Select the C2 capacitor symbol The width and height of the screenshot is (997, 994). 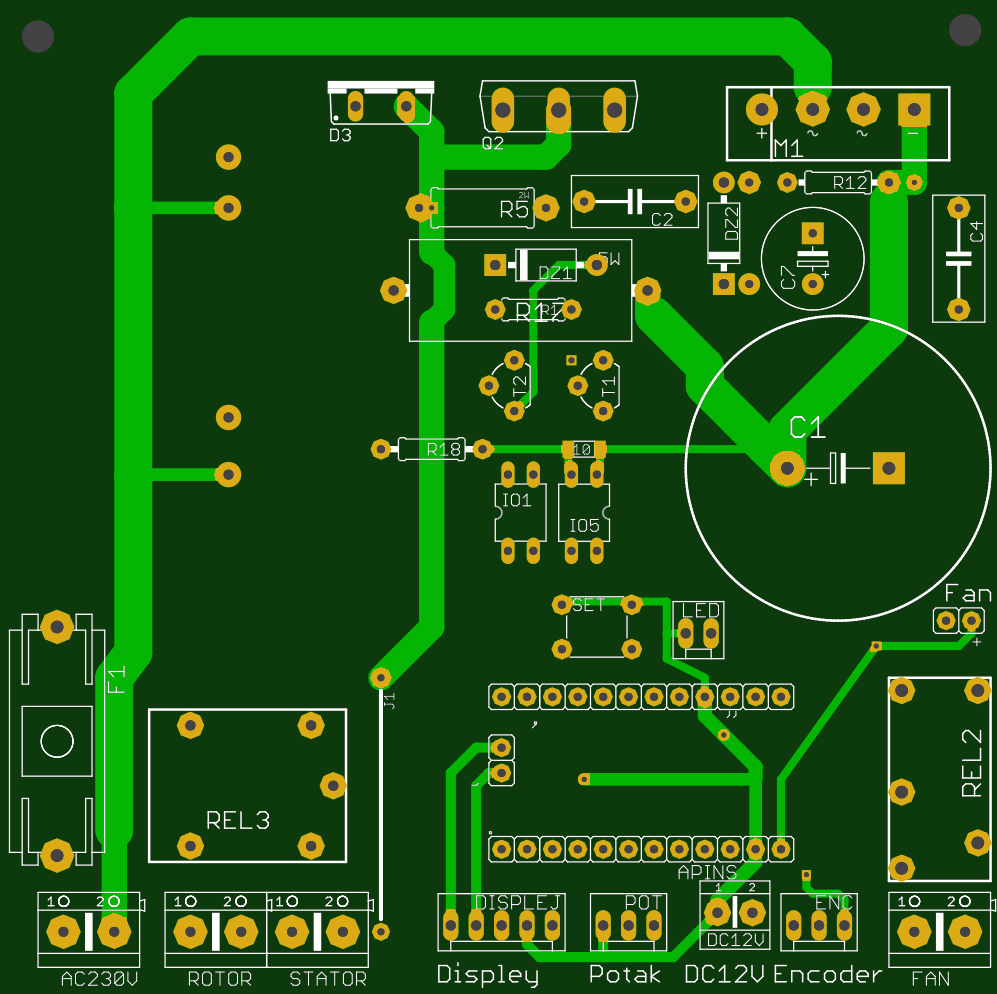coord(633,202)
